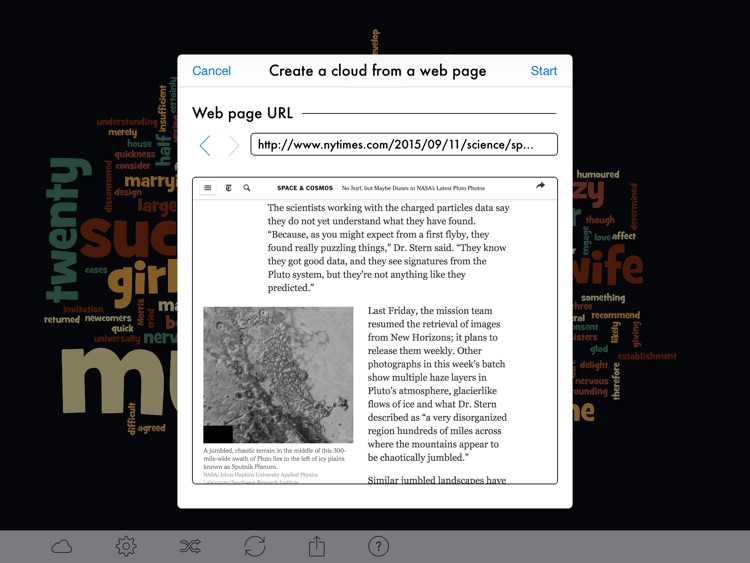Tap the word 'invitation' in the cloud
The width and height of the screenshot is (750, 563).
coord(83,309)
